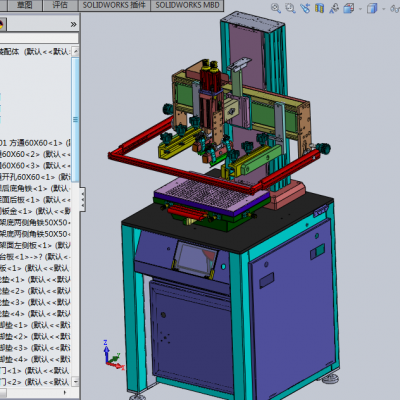Open the 草图 tab

pos(24,5)
